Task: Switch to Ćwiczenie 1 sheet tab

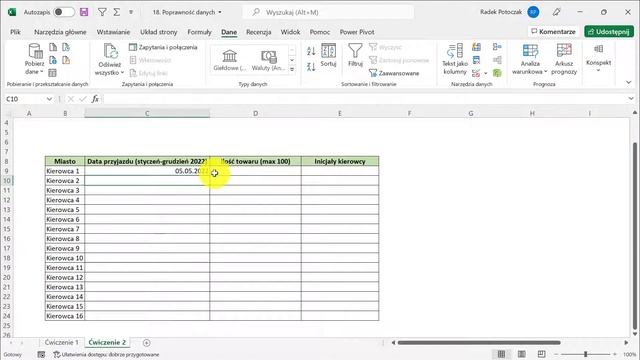Action: coord(61,342)
